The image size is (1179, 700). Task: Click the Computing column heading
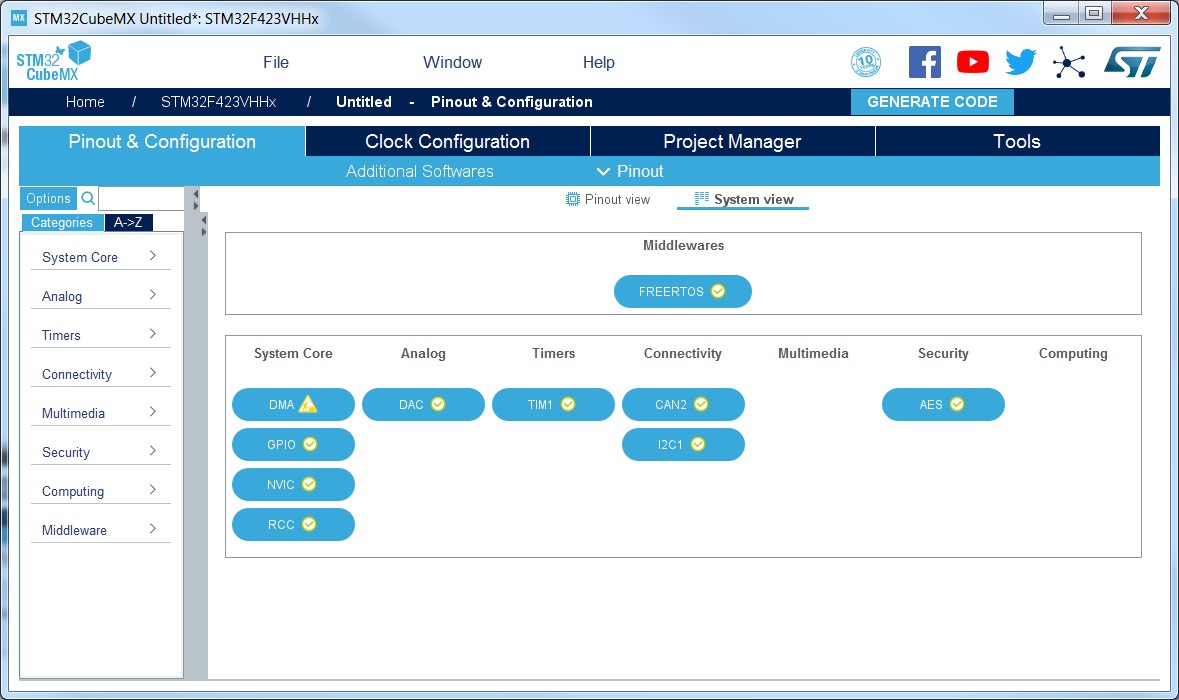click(x=1073, y=353)
